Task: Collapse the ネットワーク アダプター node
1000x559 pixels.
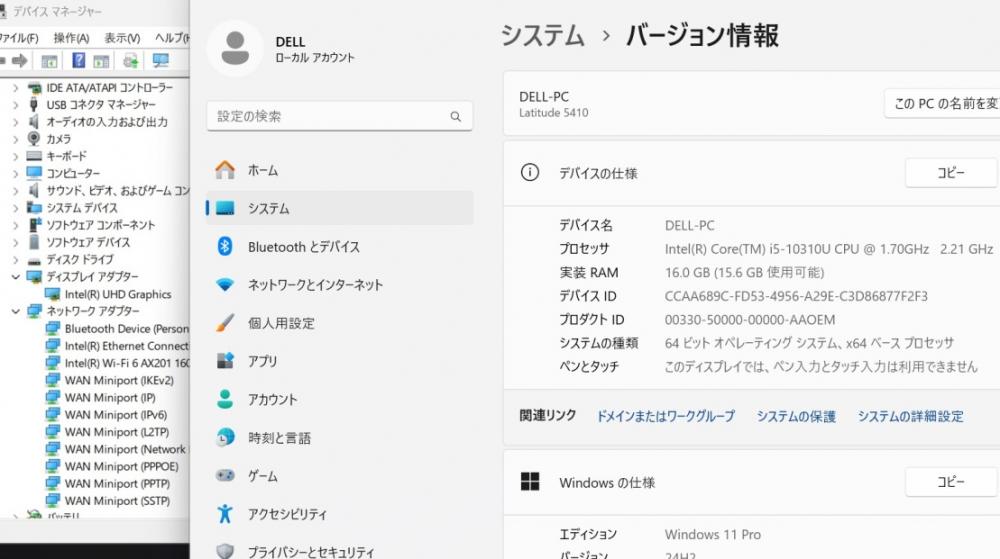Action: tap(16, 311)
